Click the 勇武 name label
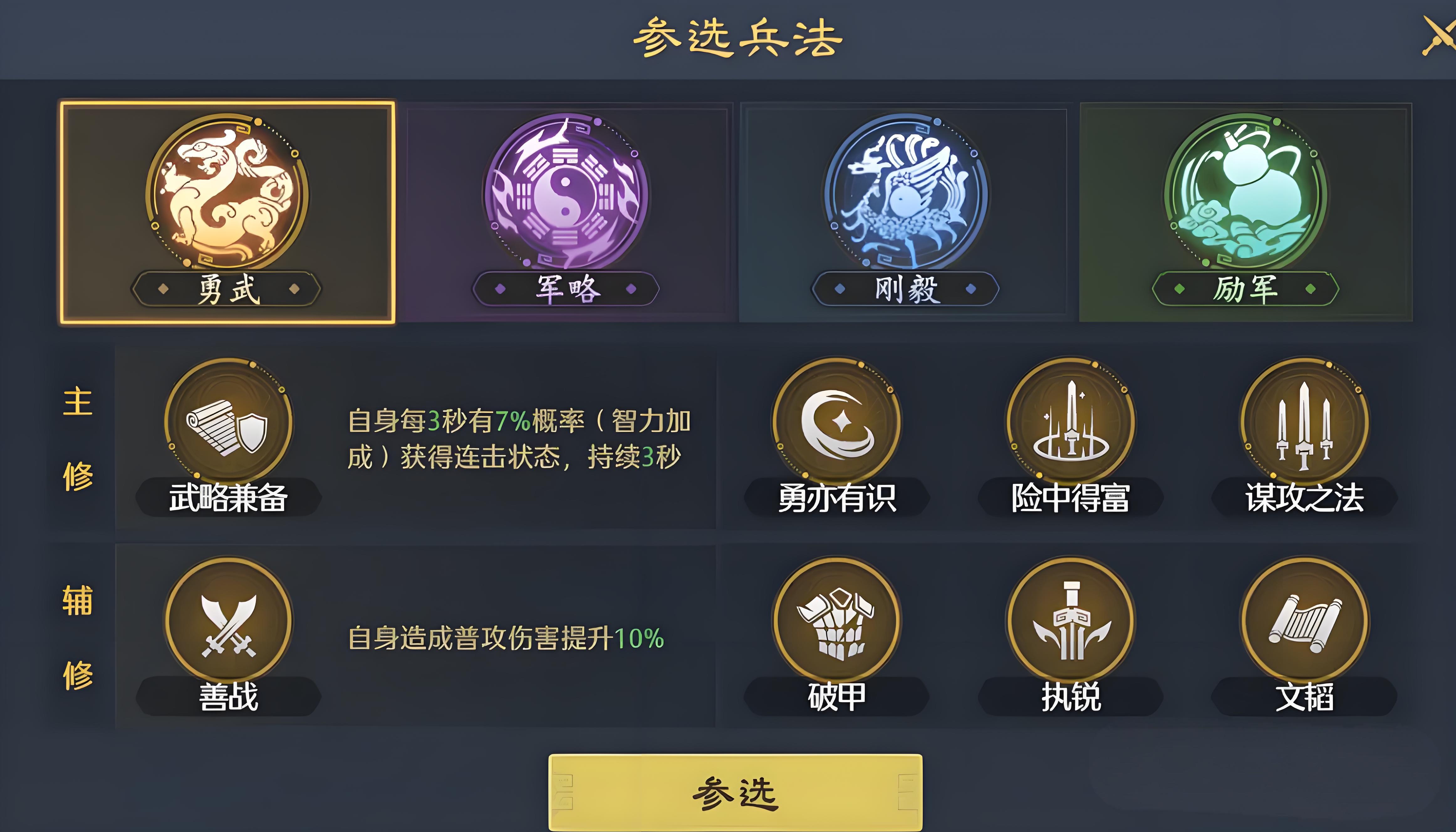Image resolution: width=1456 pixels, height=832 pixels. tap(227, 289)
